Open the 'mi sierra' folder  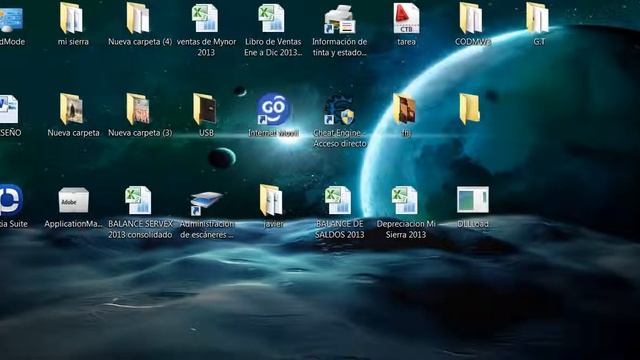[x=71, y=18]
